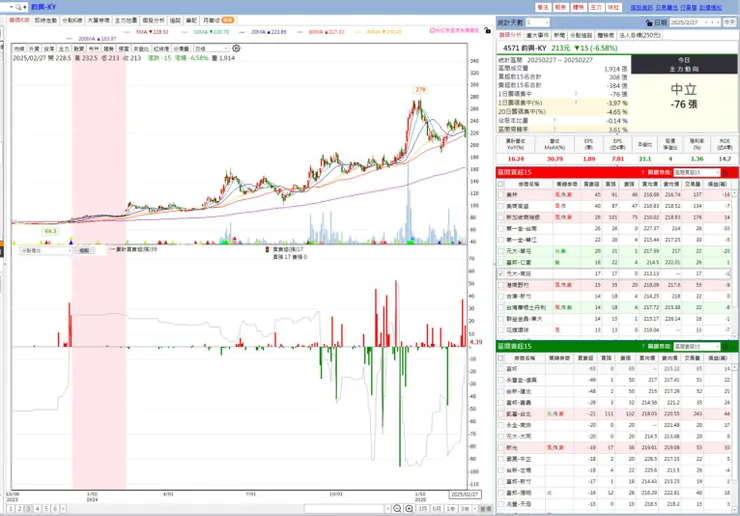Viewport: 740px width, 516px height.
Task: Switch to 分點K線 tab
Action: pyautogui.click(x=72, y=20)
